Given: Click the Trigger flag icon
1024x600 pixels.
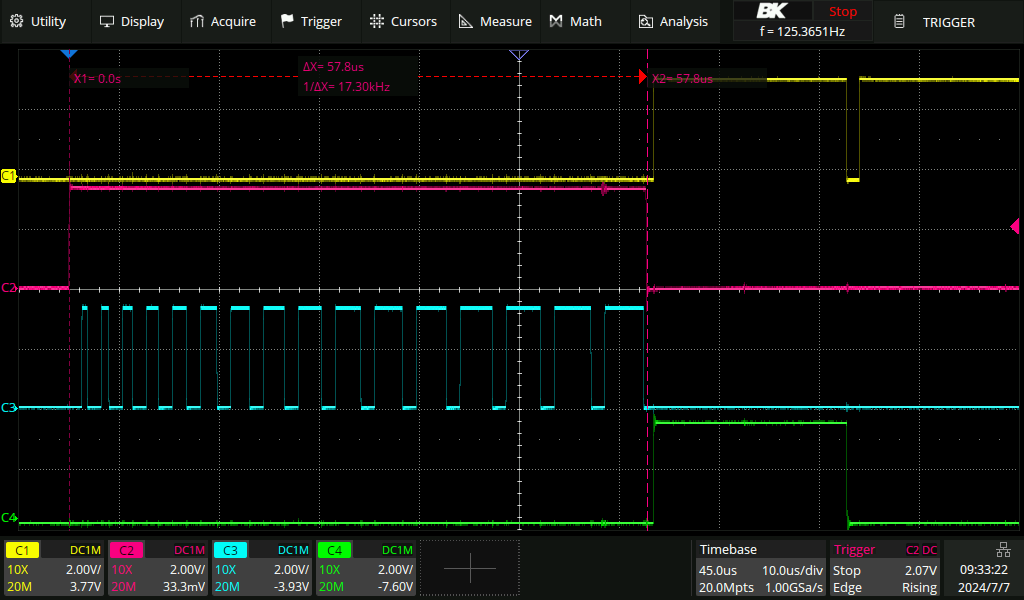Looking at the screenshot, I should [x=287, y=22].
